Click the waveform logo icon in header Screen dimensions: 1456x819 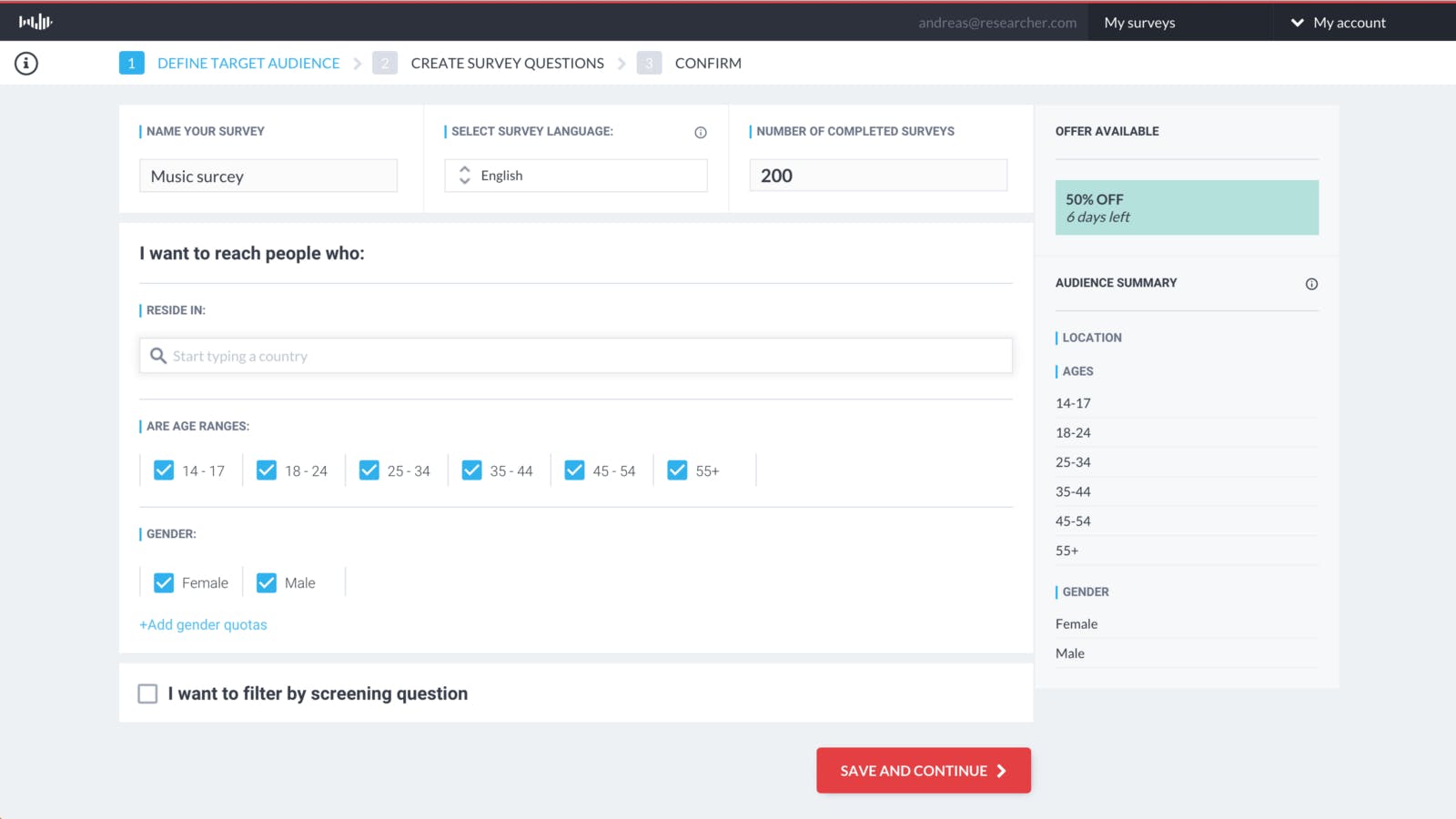point(35,22)
